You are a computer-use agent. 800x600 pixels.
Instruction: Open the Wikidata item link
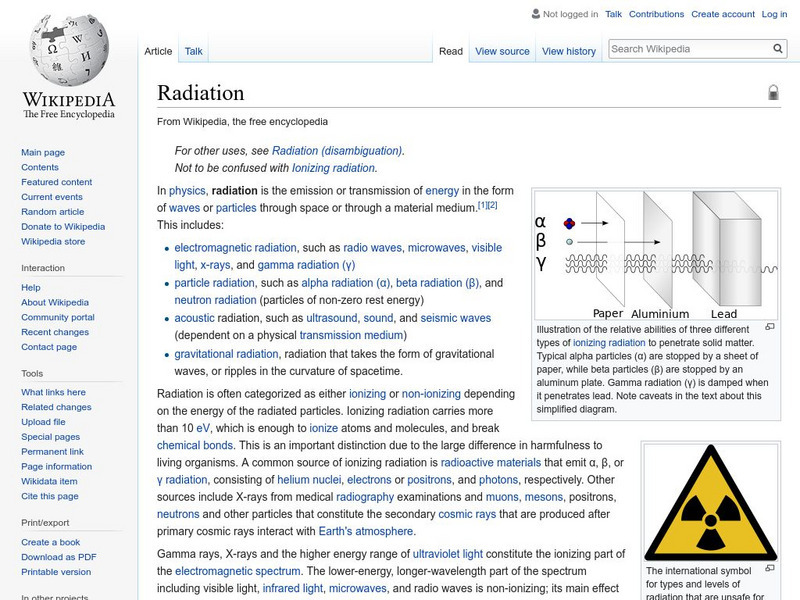tap(49, 481)
